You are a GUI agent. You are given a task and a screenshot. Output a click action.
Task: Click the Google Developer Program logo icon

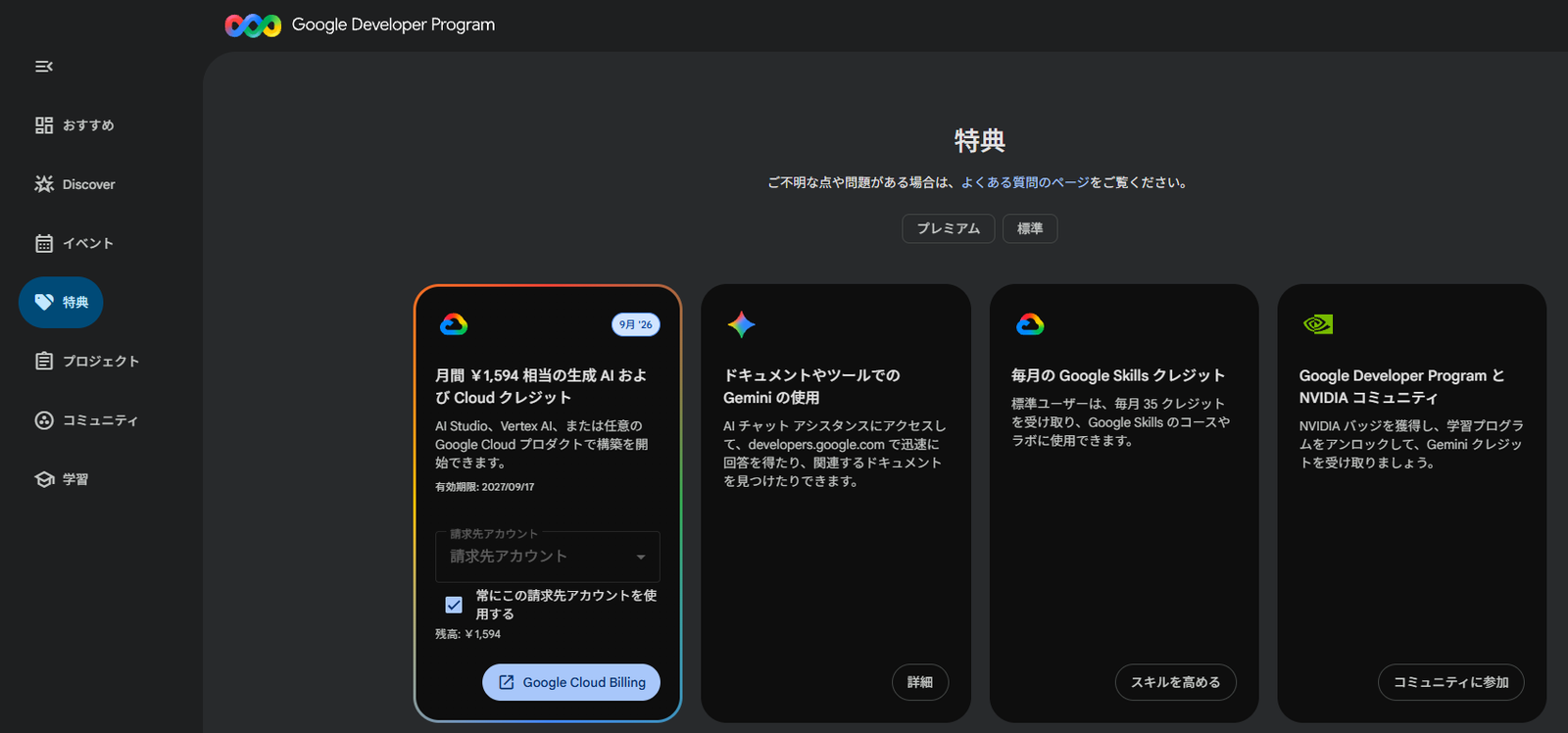click(253, 25)
